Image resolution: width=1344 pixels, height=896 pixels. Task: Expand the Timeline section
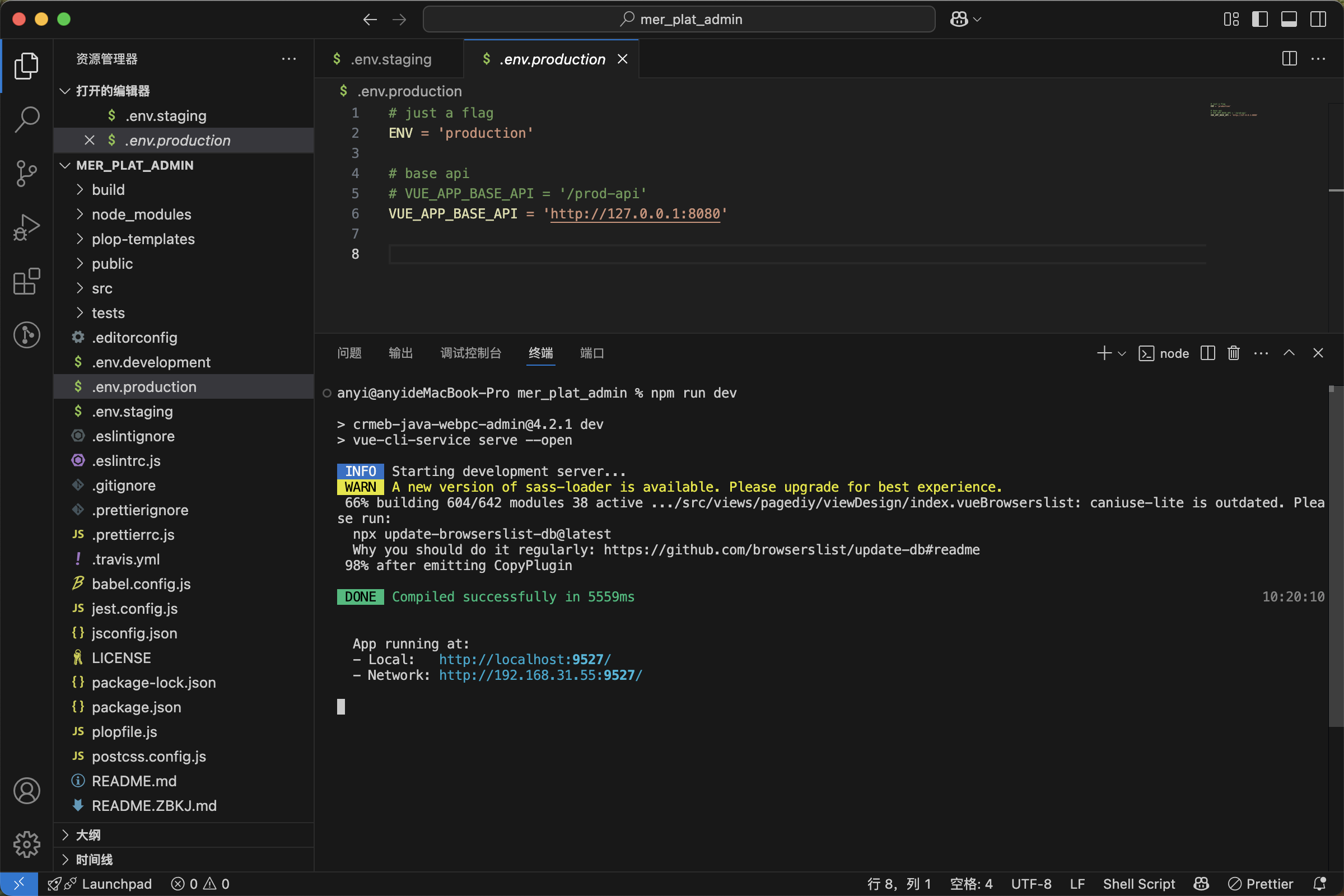tap(65, 860)
